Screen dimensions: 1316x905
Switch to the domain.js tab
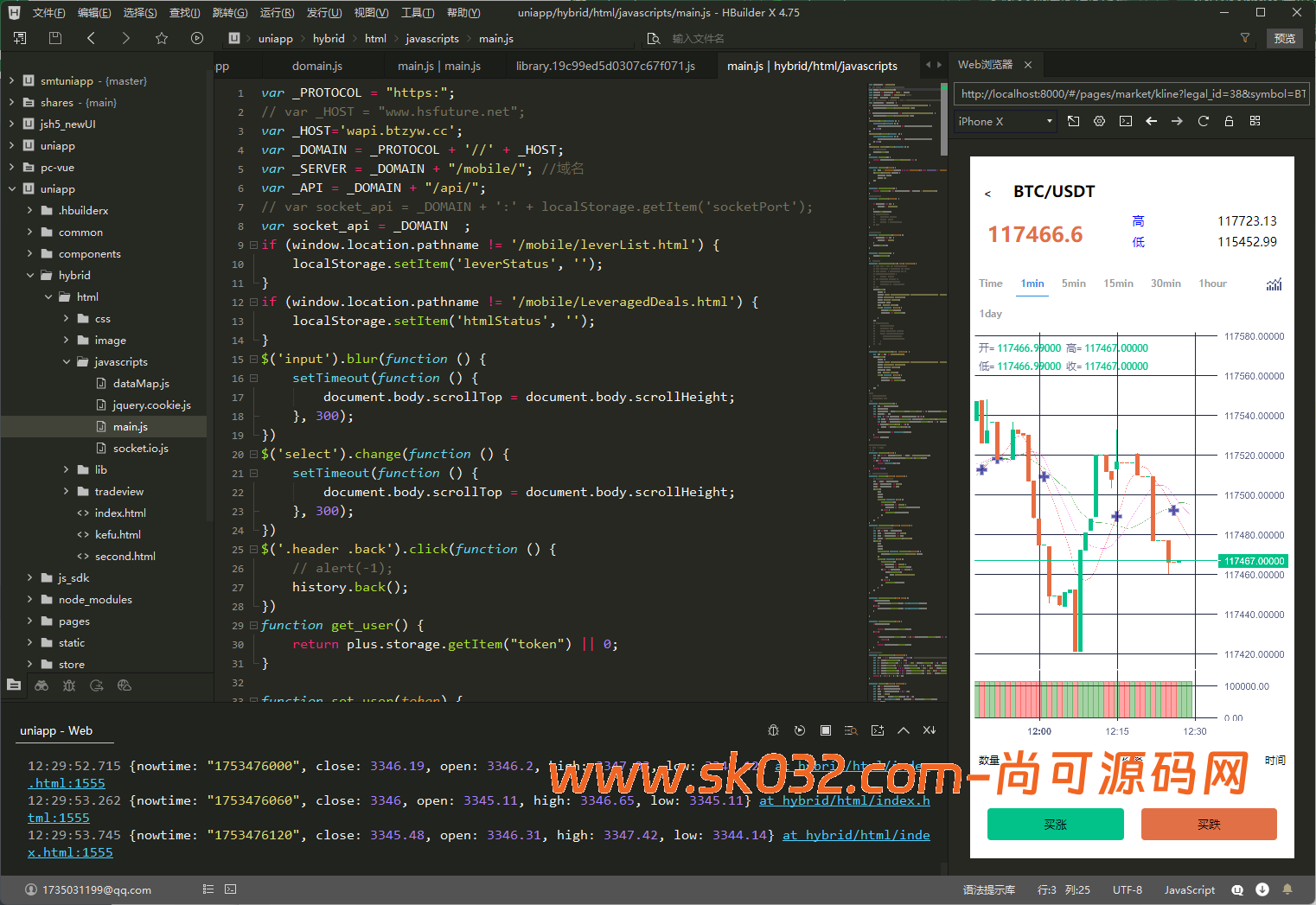click(316, 66)
